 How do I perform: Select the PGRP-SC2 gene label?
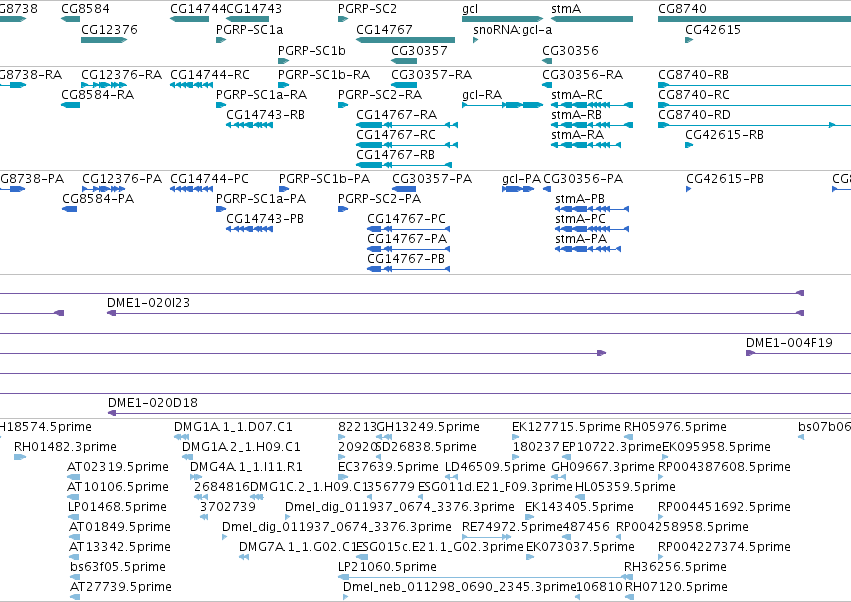(x=367, y=9)
